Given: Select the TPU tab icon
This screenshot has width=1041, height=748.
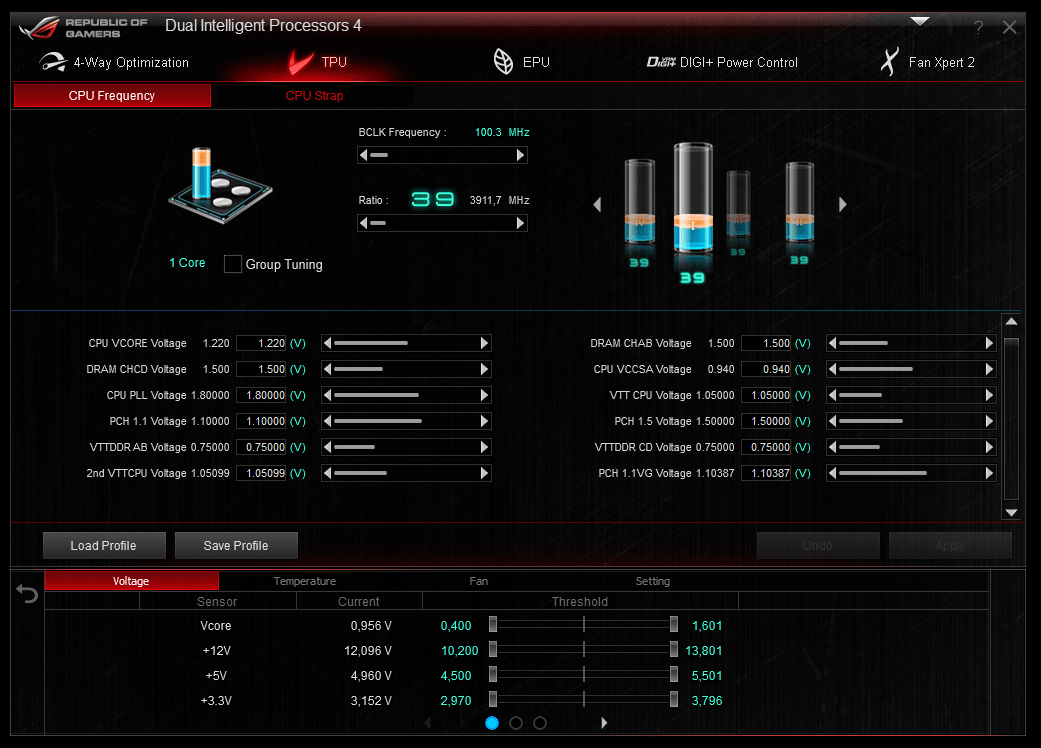Looking at the screenshot, I should tap(302, 61).
